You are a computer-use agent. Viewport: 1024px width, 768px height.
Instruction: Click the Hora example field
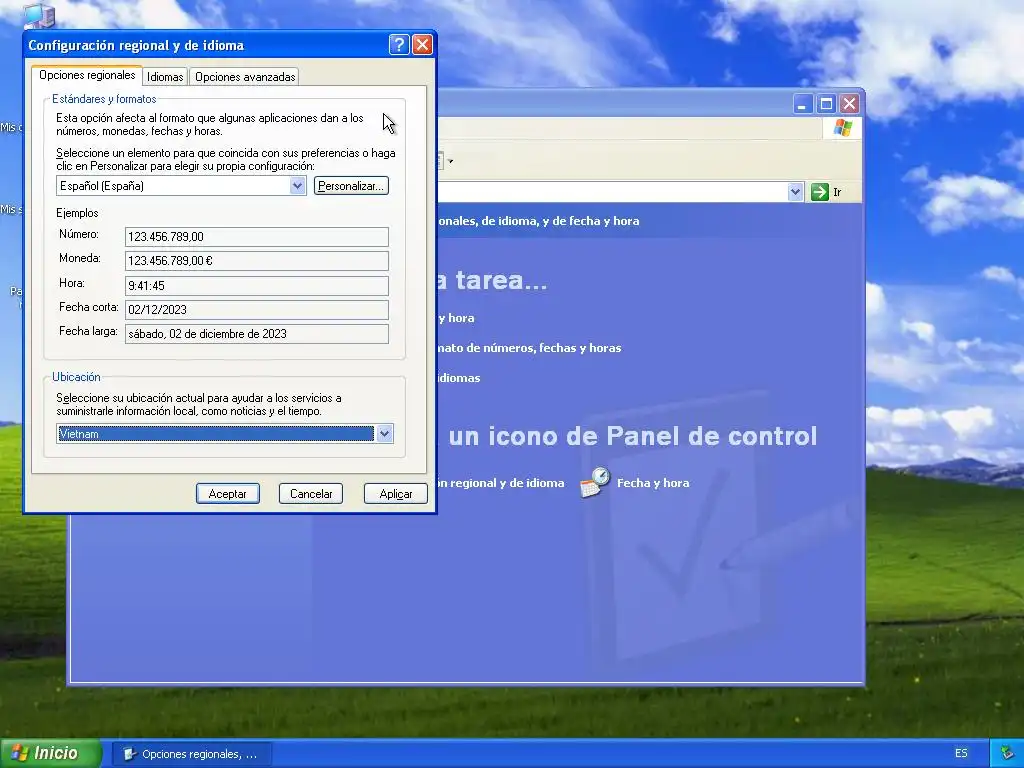click(257, 285)
